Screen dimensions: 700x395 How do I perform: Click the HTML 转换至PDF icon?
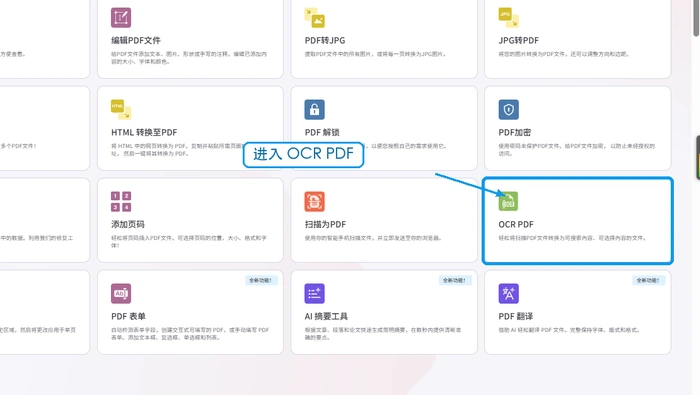121,109
